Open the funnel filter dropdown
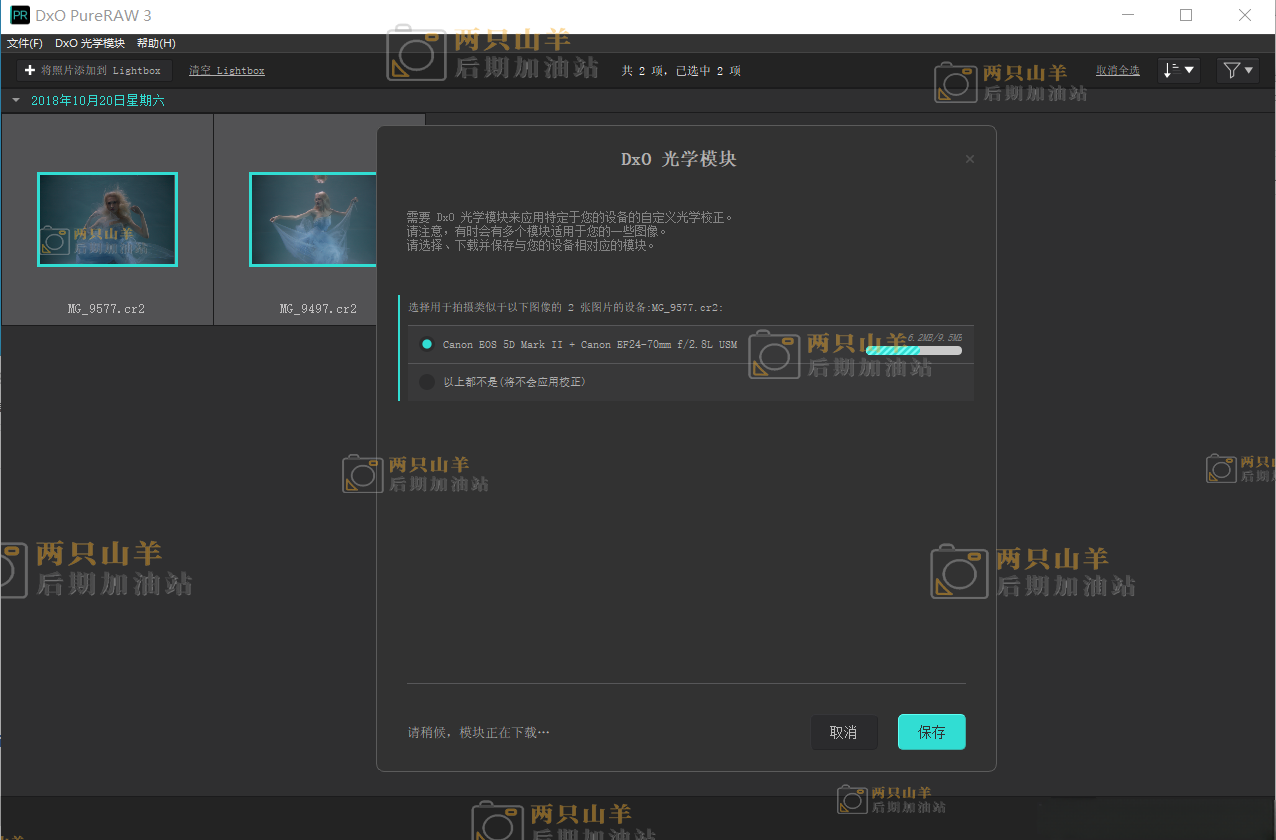This screenshot has width=1276, height=840. (x=1237, y=70)
